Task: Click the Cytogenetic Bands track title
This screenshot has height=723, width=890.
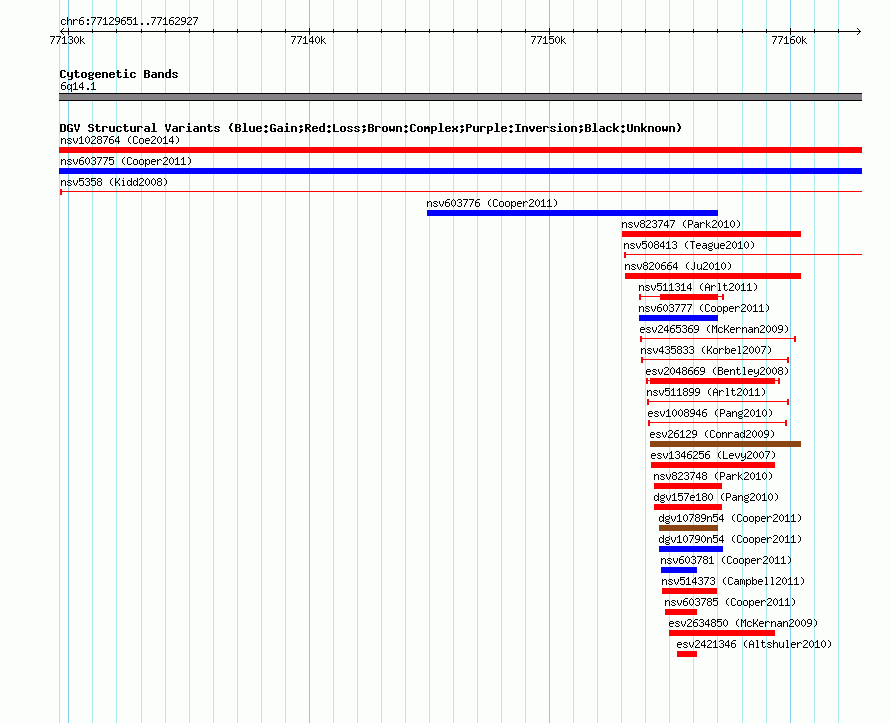Action: point(119,74)
